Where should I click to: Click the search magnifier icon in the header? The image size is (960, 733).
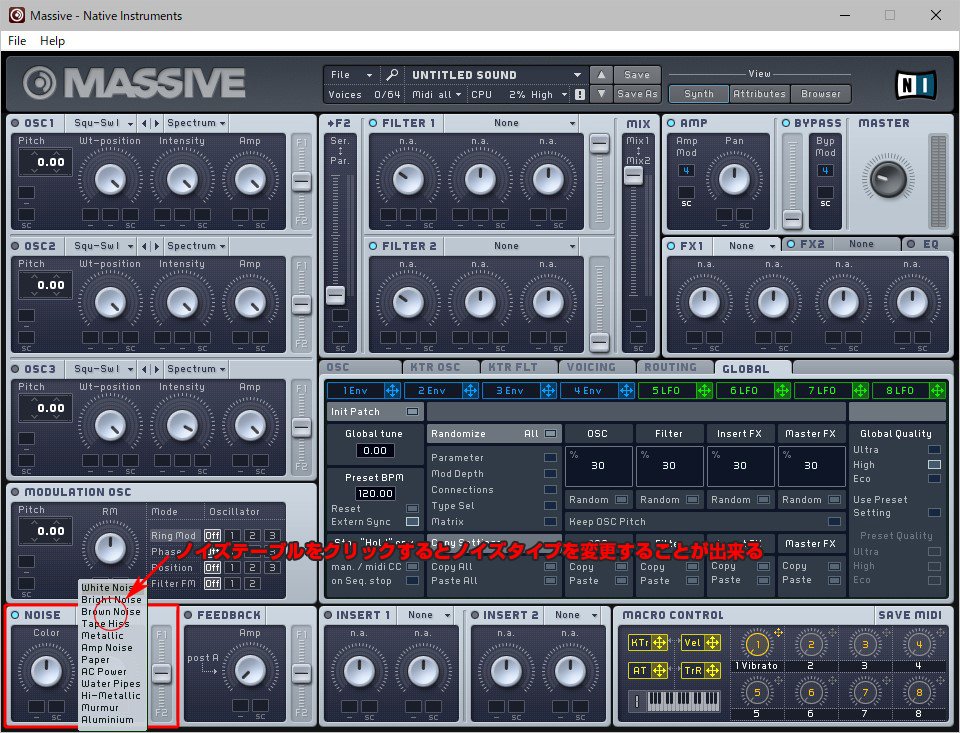tap(392, 75)
